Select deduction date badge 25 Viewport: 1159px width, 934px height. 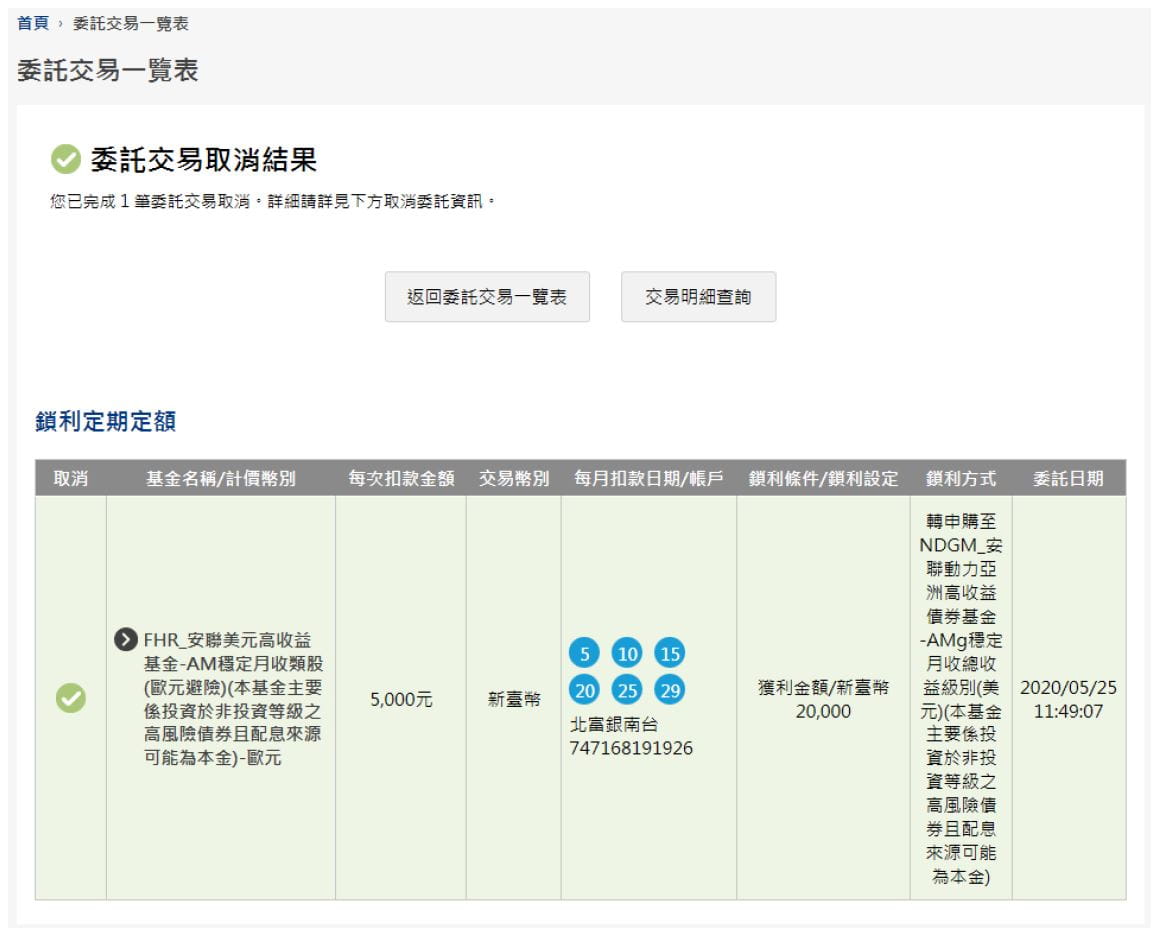tap(627, 690)
